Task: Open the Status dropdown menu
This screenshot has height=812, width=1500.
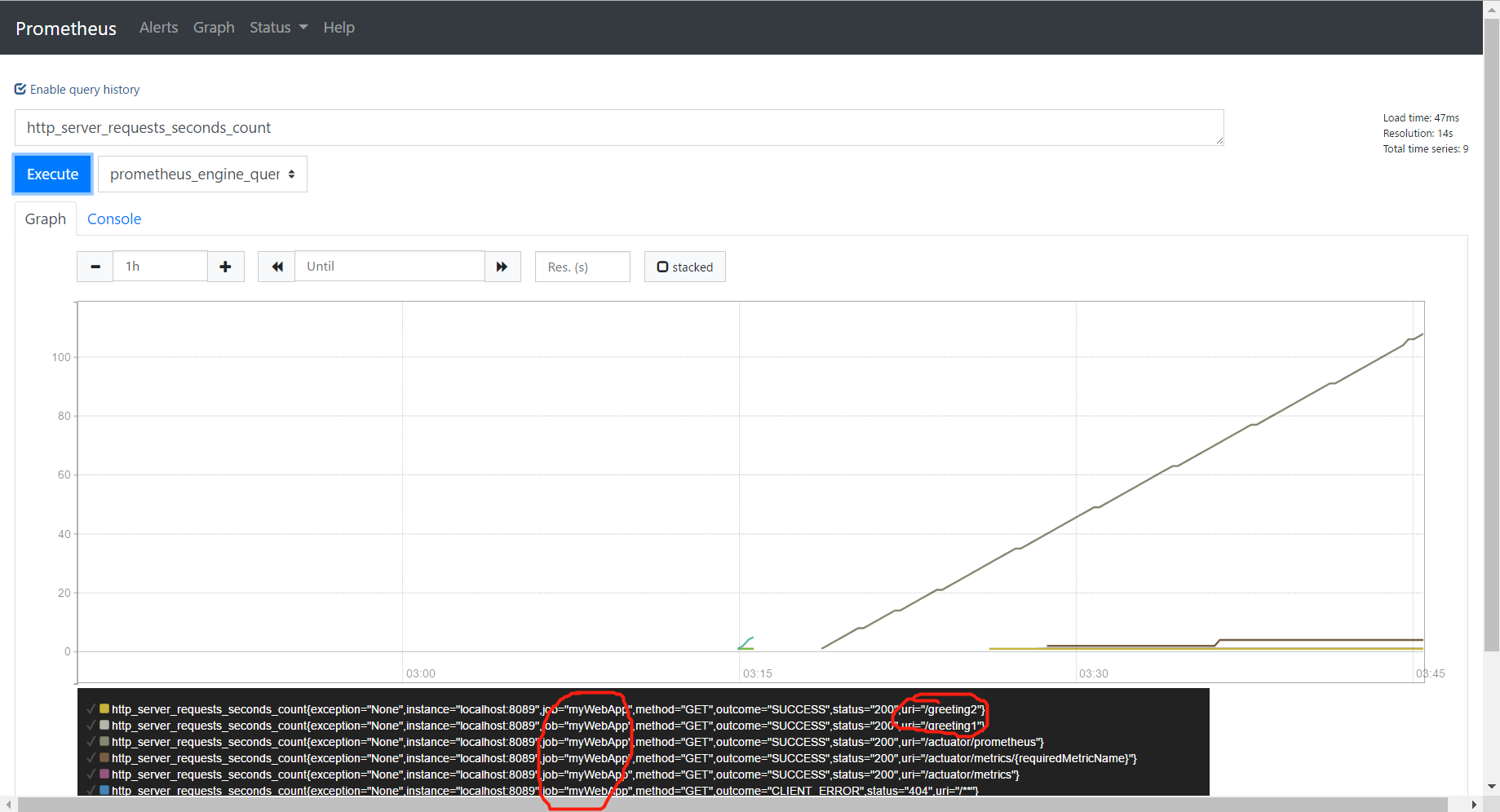Action: (278, 28)
